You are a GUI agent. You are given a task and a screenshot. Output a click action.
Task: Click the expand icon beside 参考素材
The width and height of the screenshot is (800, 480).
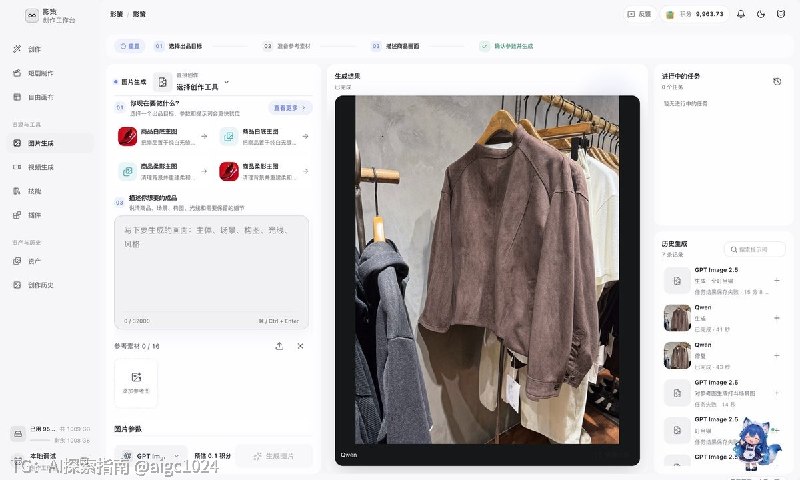pyautogui.click(x=300, y=346)
